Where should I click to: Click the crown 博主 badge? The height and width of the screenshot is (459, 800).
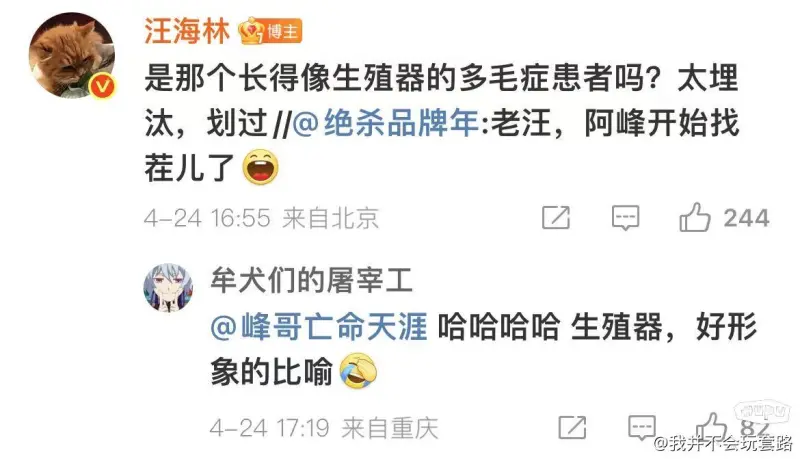tap(270, 32)
